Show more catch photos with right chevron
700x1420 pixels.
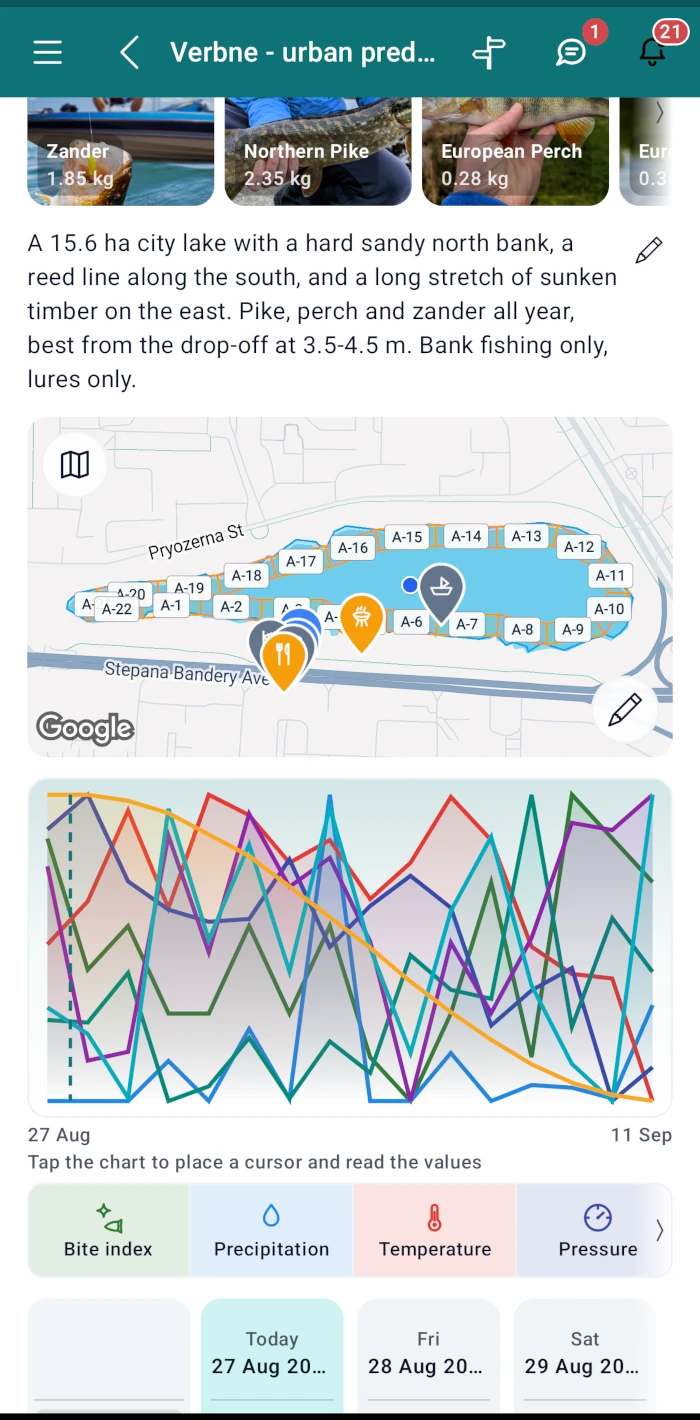click(x=659, y=114)
